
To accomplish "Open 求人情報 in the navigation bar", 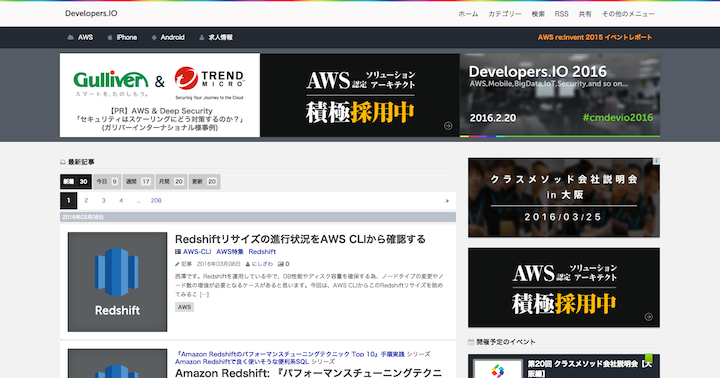I will coord(216,37).
